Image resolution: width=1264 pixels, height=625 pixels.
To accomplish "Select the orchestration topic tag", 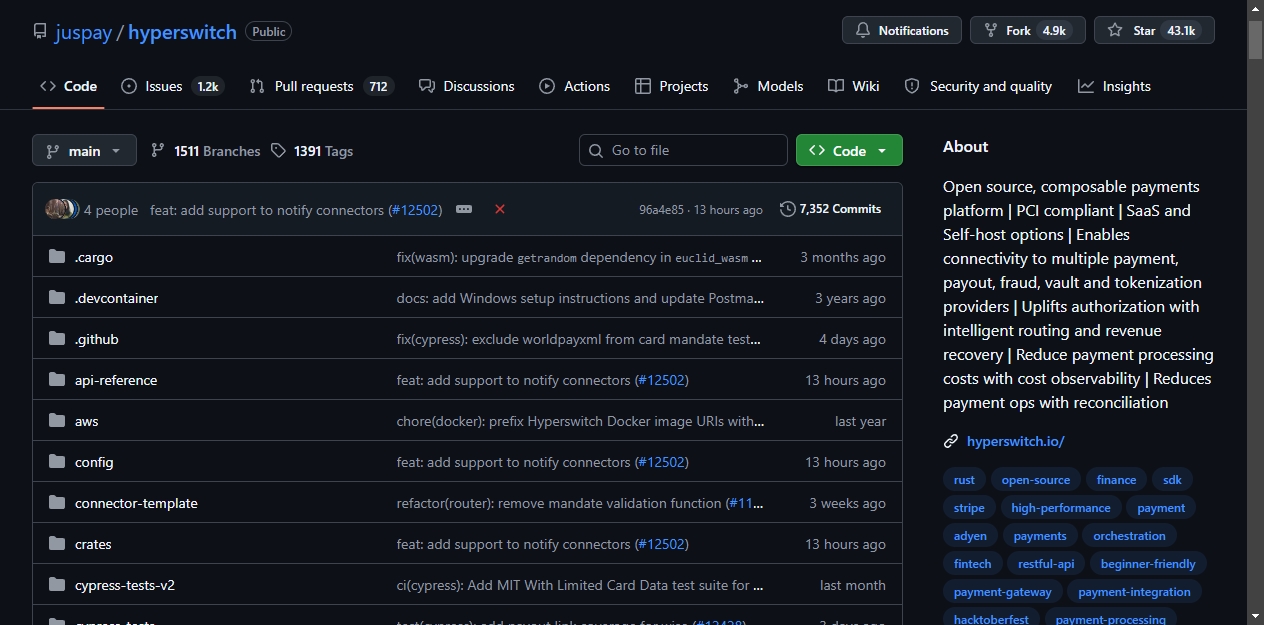I will [x=1129, y=536].
